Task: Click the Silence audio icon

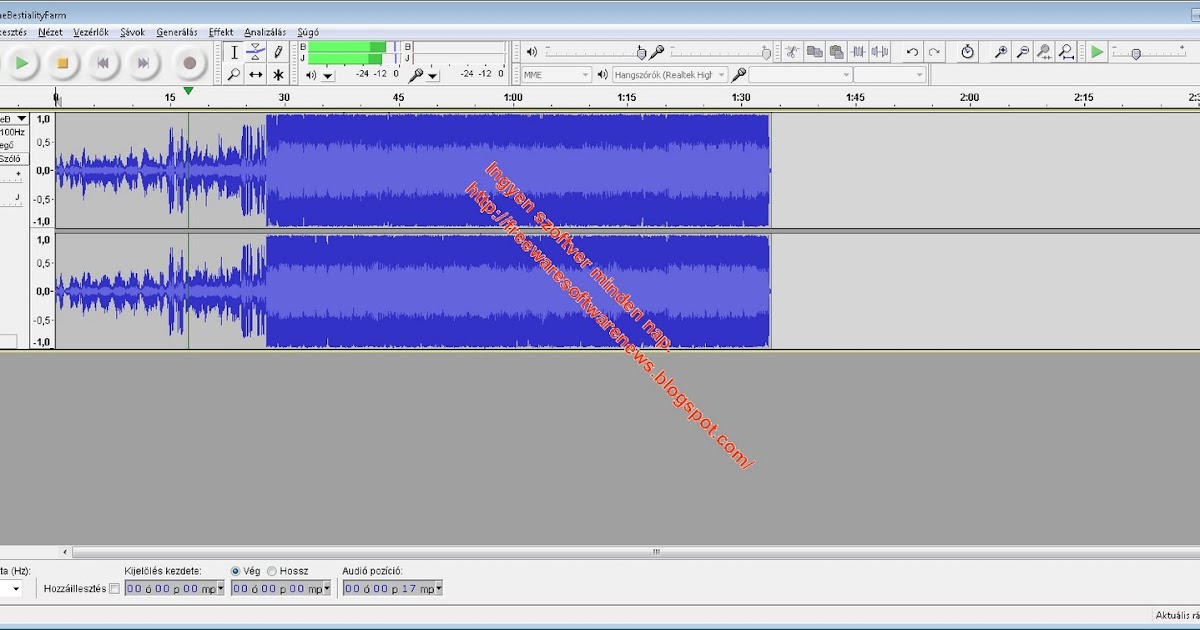Action: 881,52
